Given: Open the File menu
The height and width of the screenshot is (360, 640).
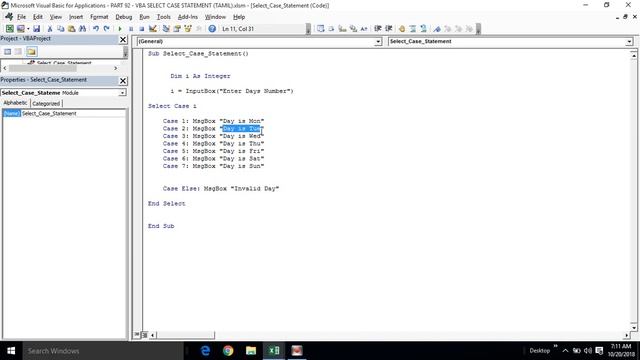Looking at the screenshot, I should tap(21, 17).
